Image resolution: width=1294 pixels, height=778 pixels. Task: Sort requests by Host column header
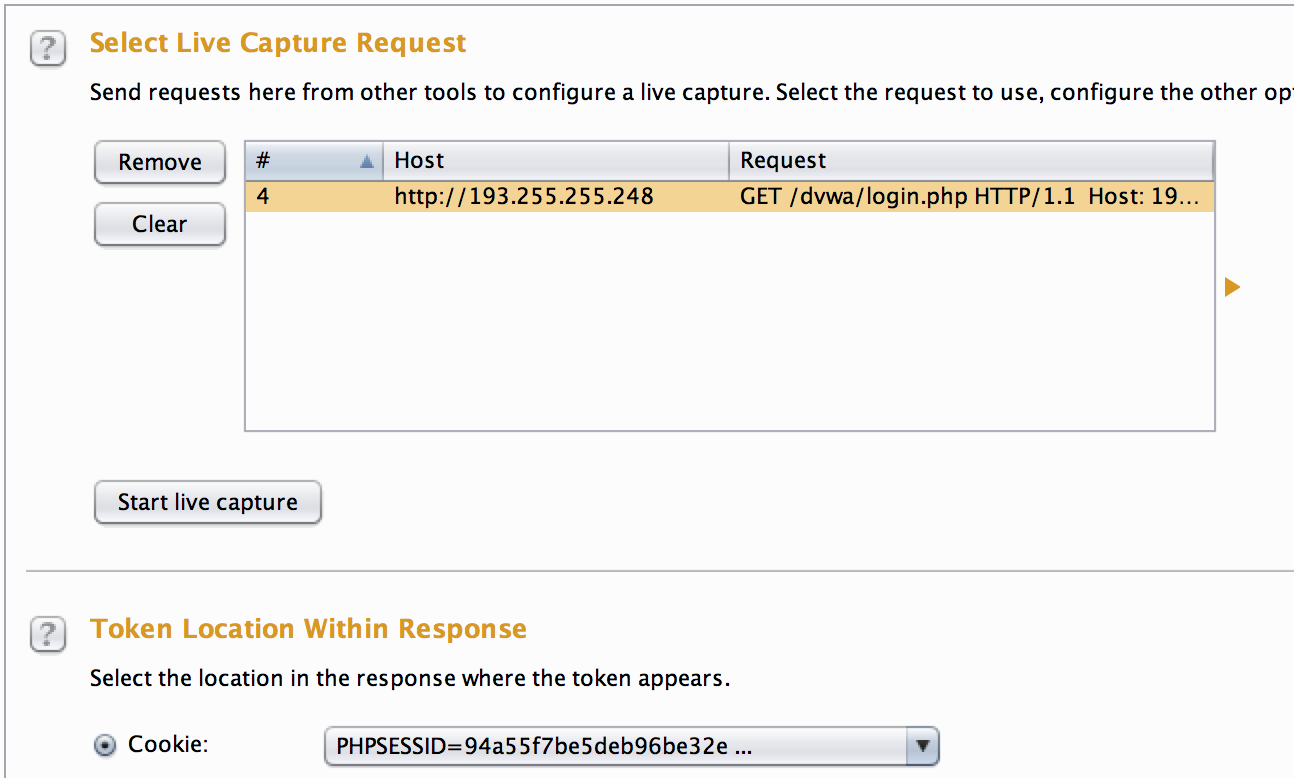point(556,160)
